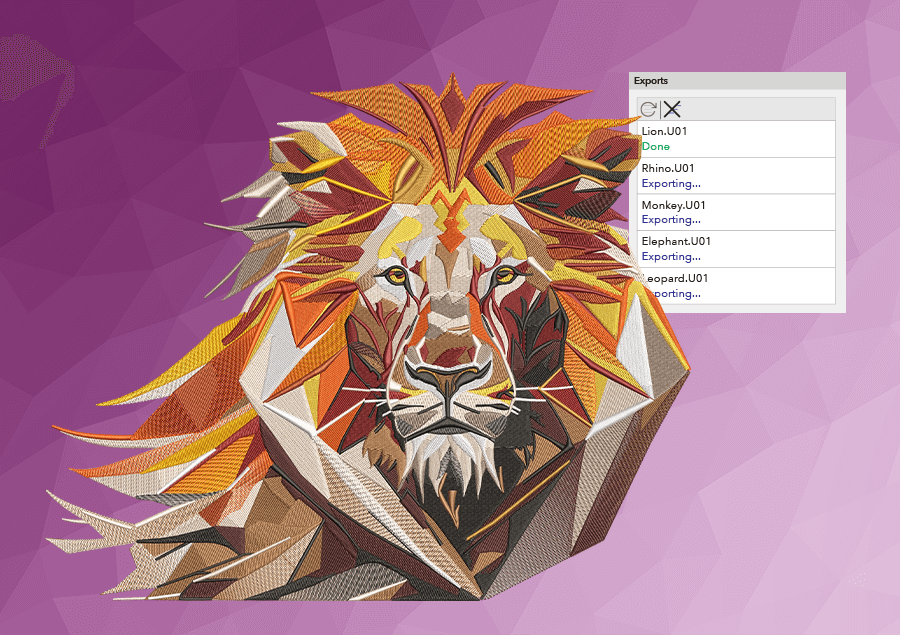Click the cancel X icon in Exports toolbar

pos(672,109)
